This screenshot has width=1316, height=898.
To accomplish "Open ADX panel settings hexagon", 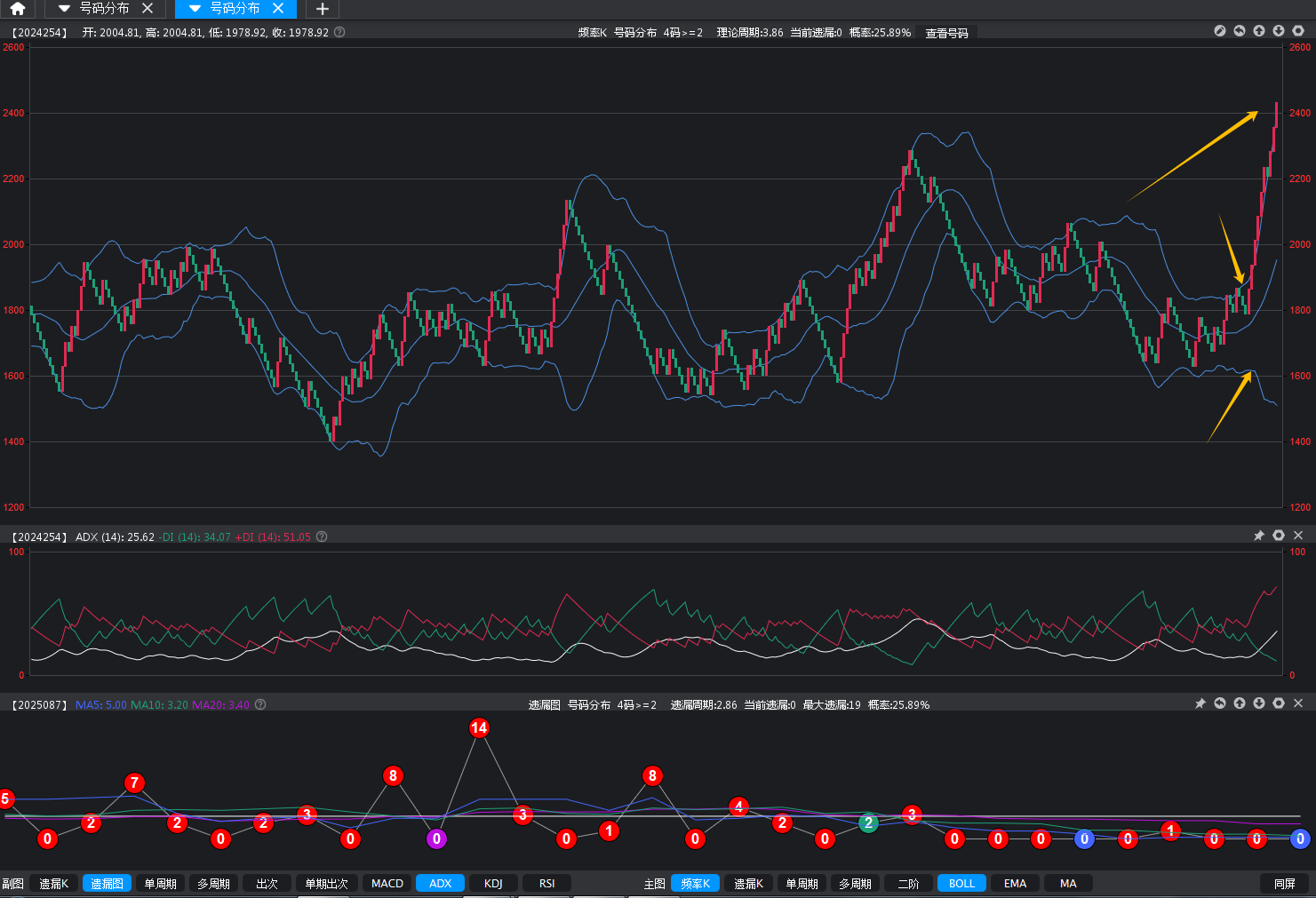I will pyautogui.click(x=1279, y=536).
